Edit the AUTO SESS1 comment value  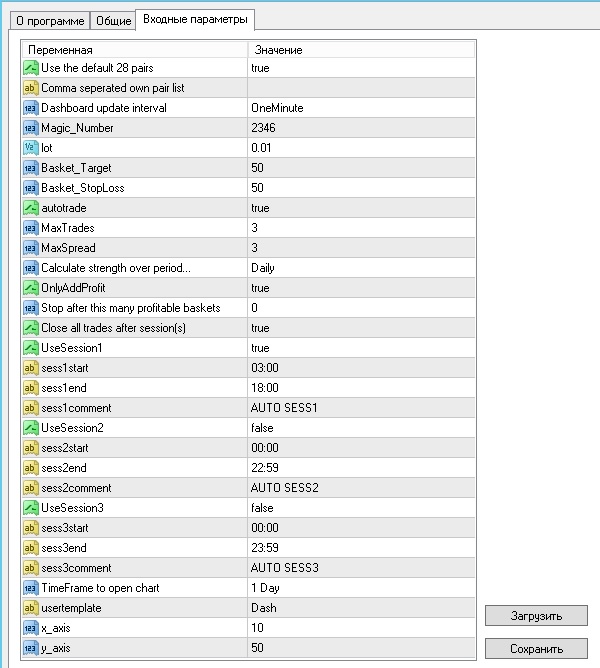[361, 408]
